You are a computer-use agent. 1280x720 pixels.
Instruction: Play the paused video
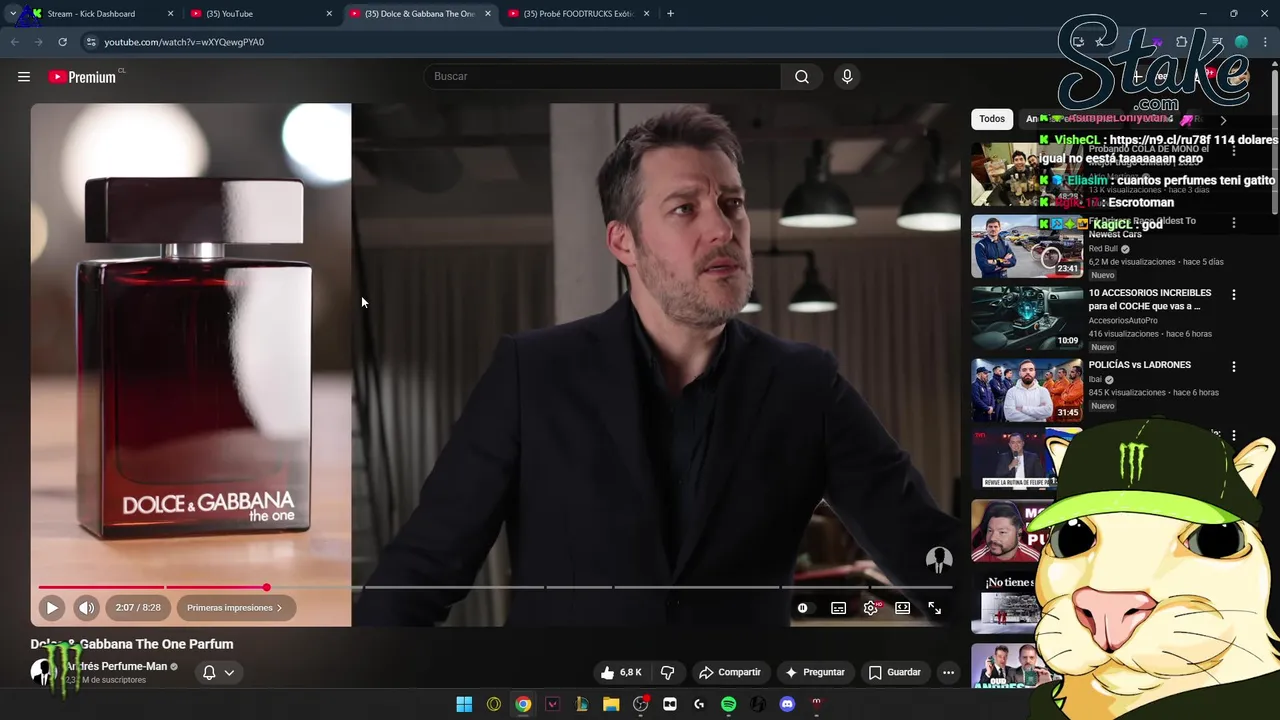tap(52, 607)
